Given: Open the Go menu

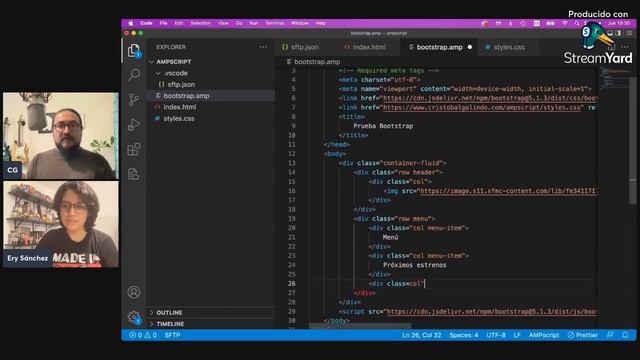Looking at the screenshot, I should click(239, 23).
